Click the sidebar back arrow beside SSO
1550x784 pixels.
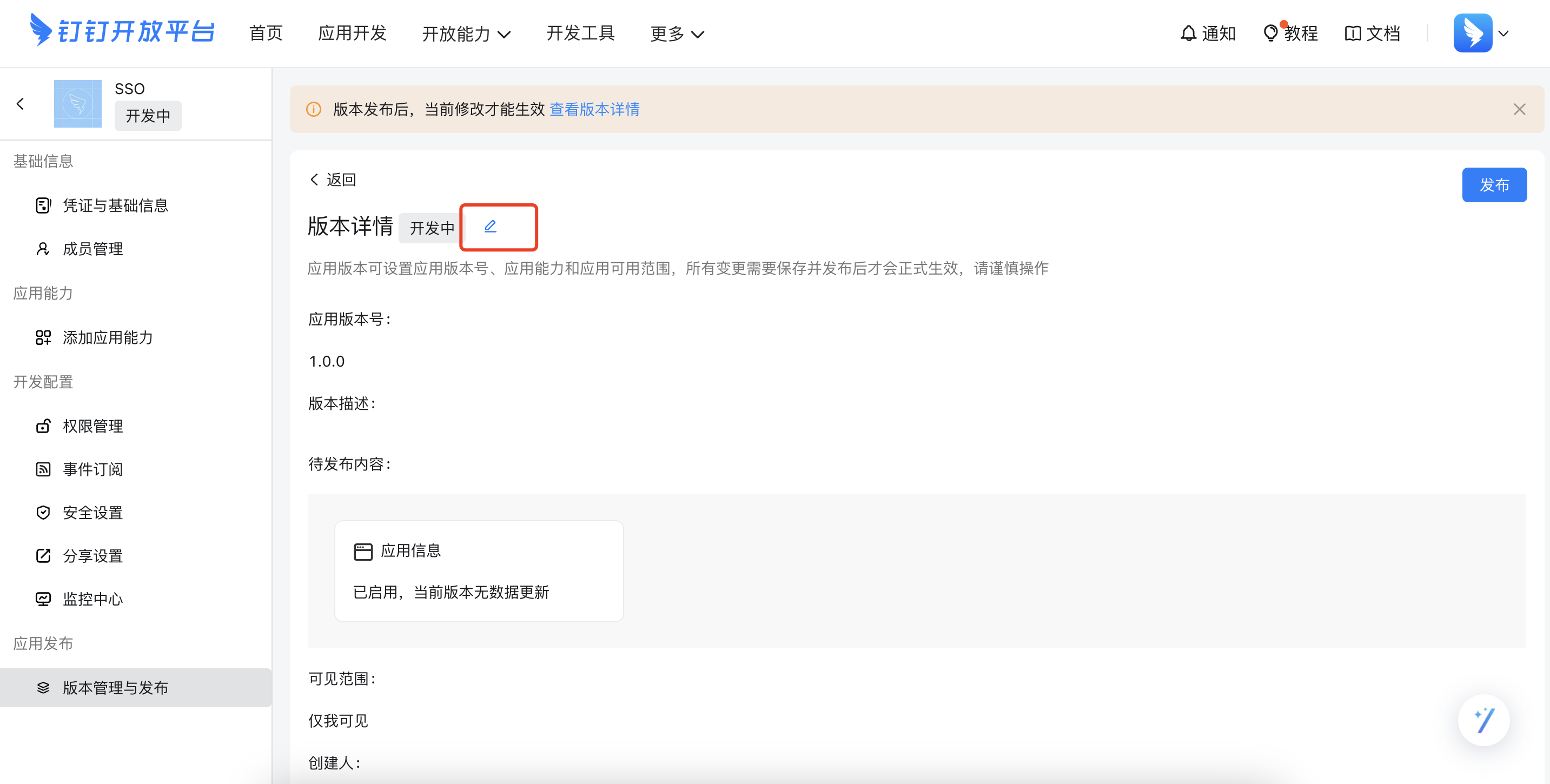pos(21,104)
